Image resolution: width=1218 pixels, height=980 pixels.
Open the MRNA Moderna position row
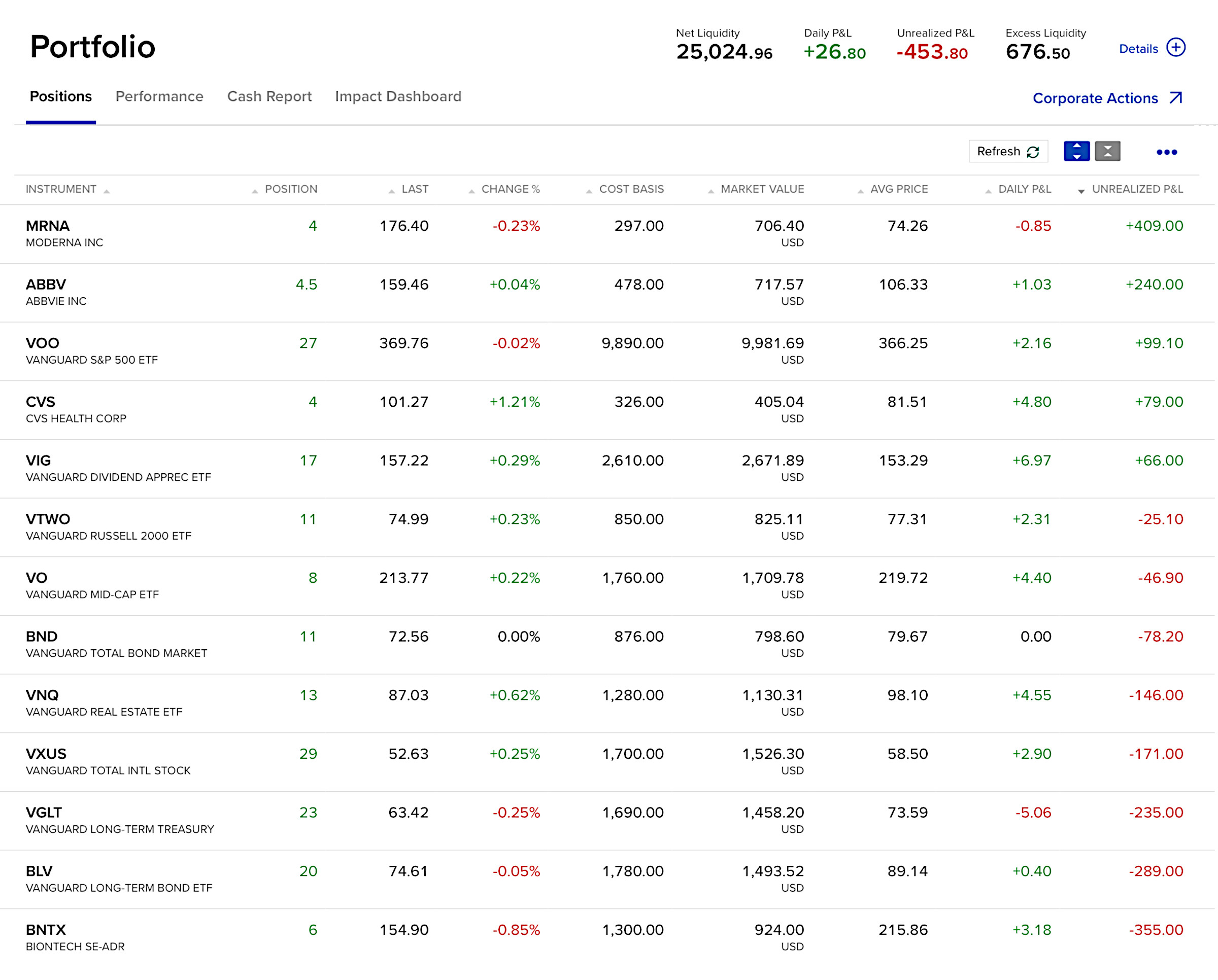tap(607, 234)
